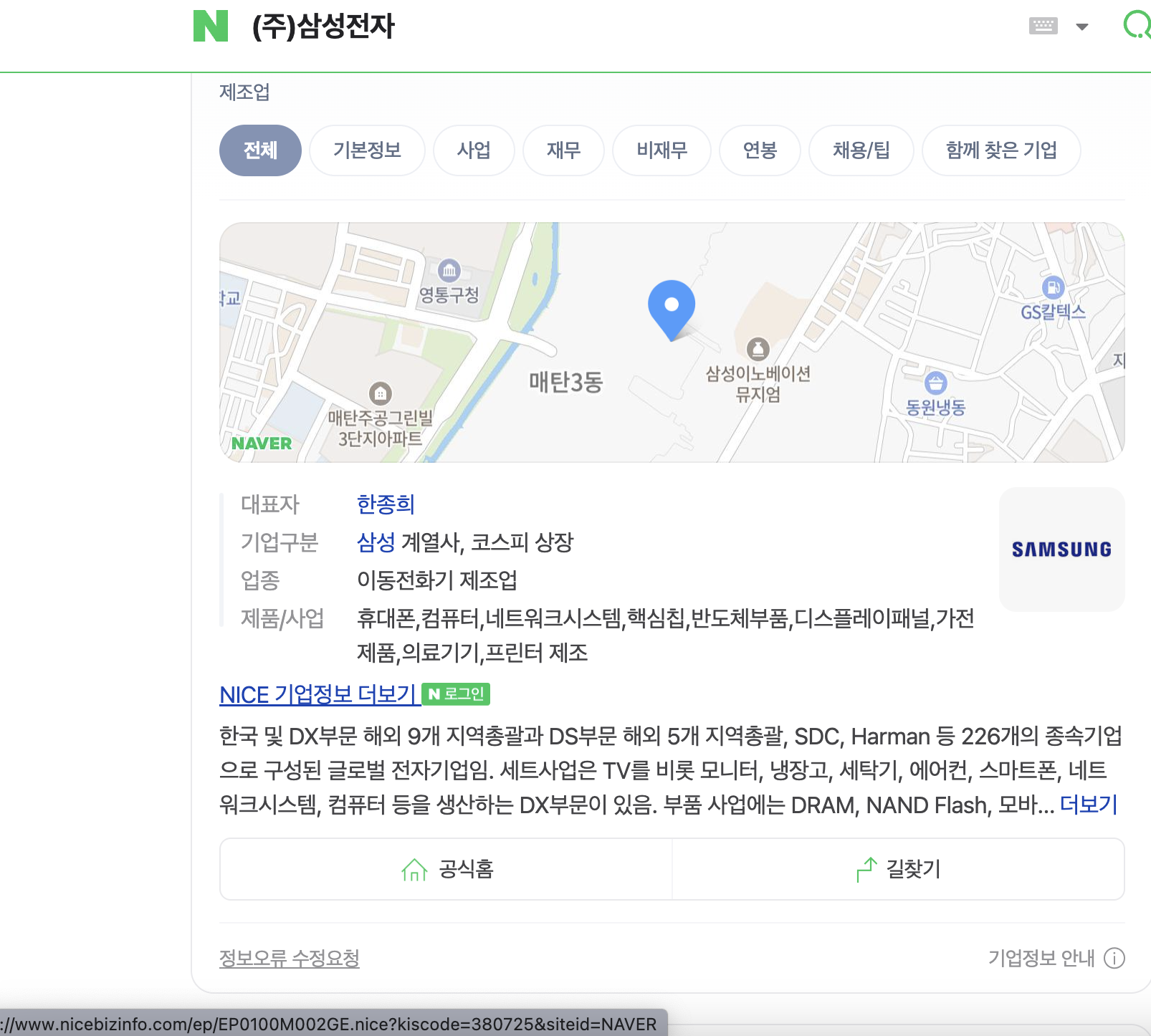Click the blue location pin on the map
Screen dimensions: 1151x1036
[x=672, y=310]
